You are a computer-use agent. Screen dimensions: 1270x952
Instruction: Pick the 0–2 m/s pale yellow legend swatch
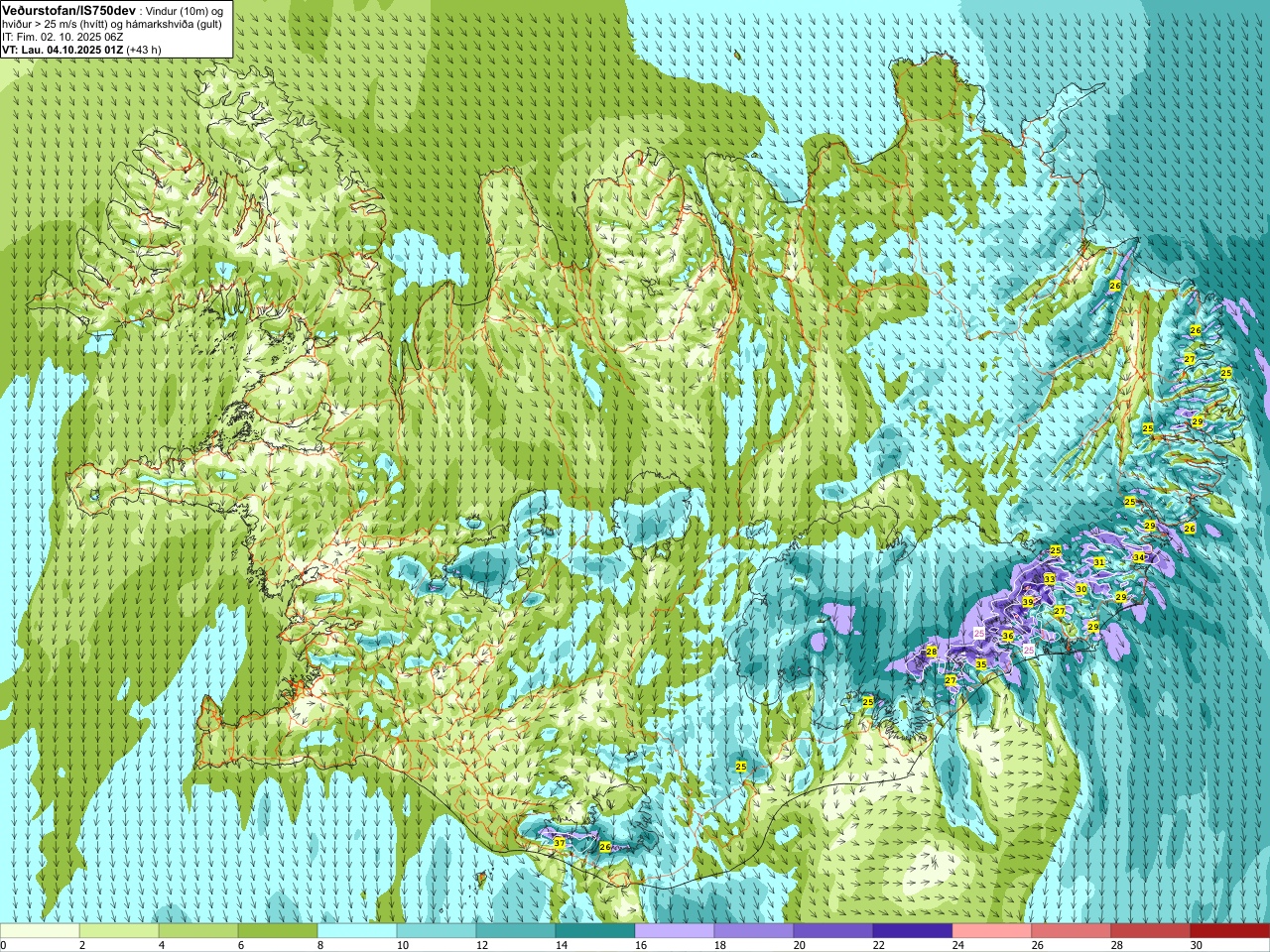click(x=40, y=931)
